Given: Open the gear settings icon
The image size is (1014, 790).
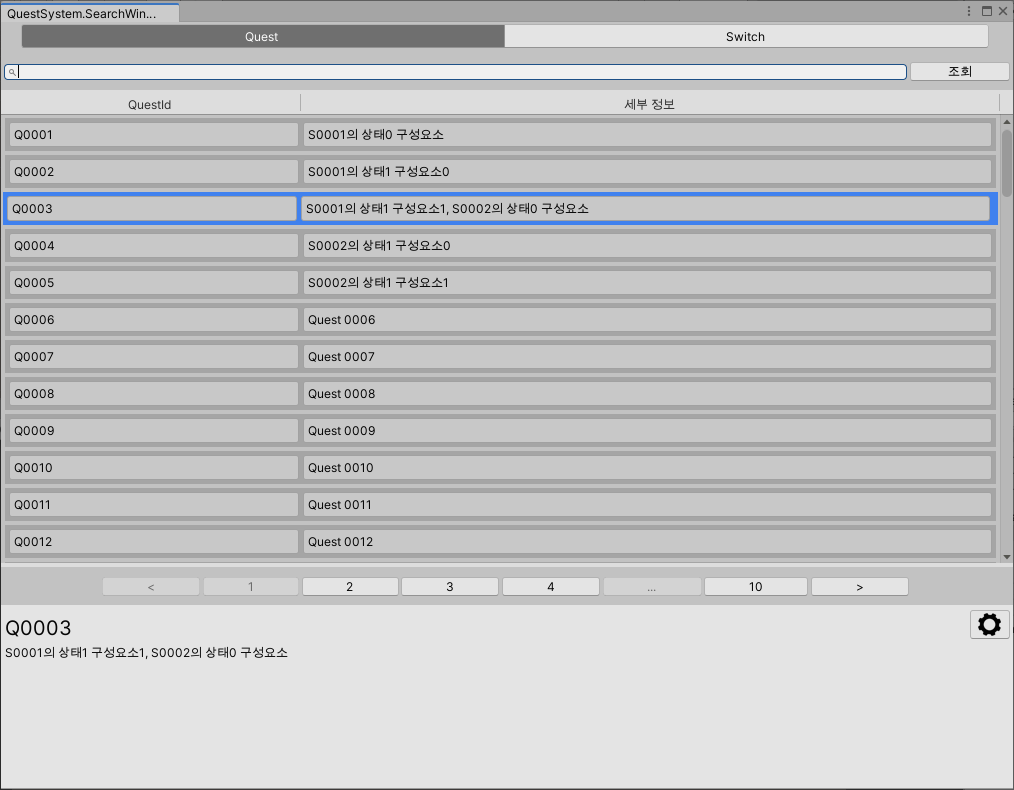Looking at the screenshot, I should pyautogui.click(x=989, y=625).
